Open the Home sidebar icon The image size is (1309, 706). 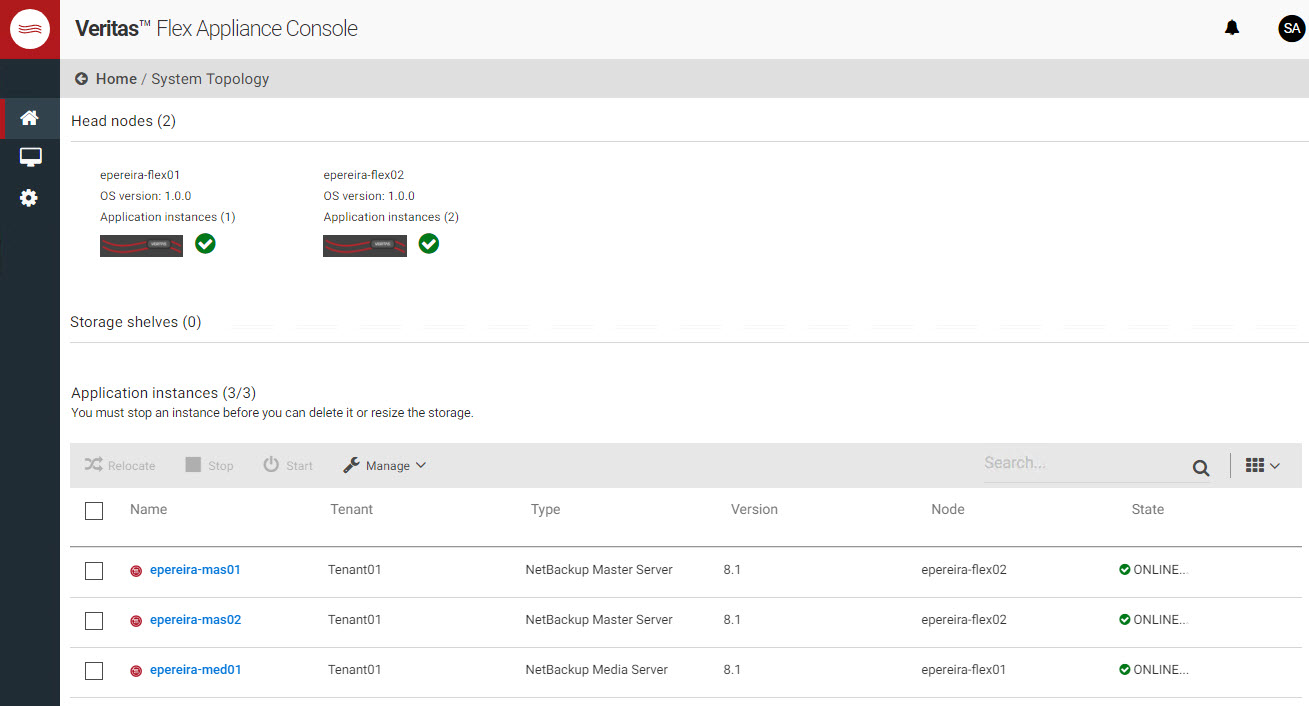pos(30,118)
